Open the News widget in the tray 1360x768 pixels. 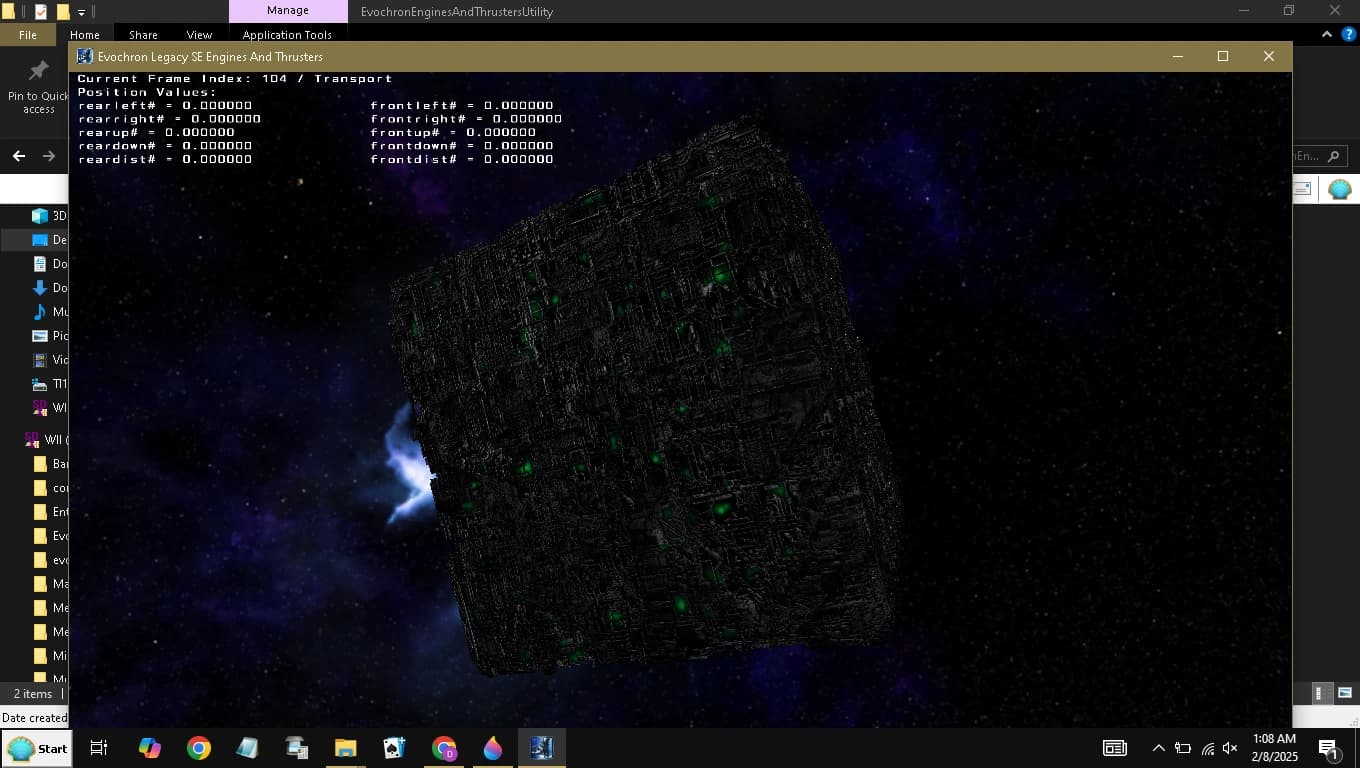1114,748
